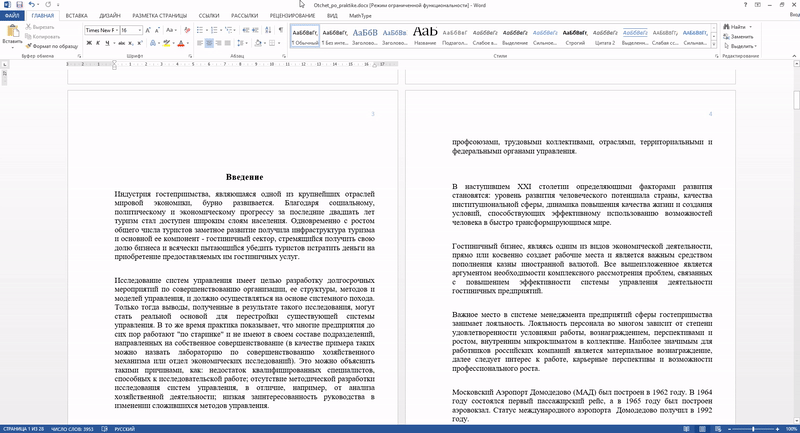Toggle subscript formatting
This screenshot has width=800, height=433.
click(x=131, y=43)
